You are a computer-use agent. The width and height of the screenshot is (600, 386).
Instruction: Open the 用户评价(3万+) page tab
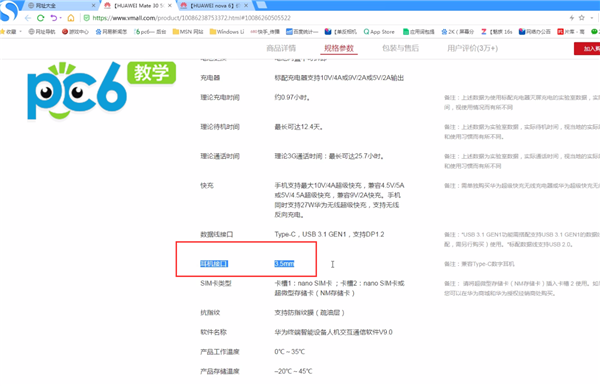coord(472,48)
